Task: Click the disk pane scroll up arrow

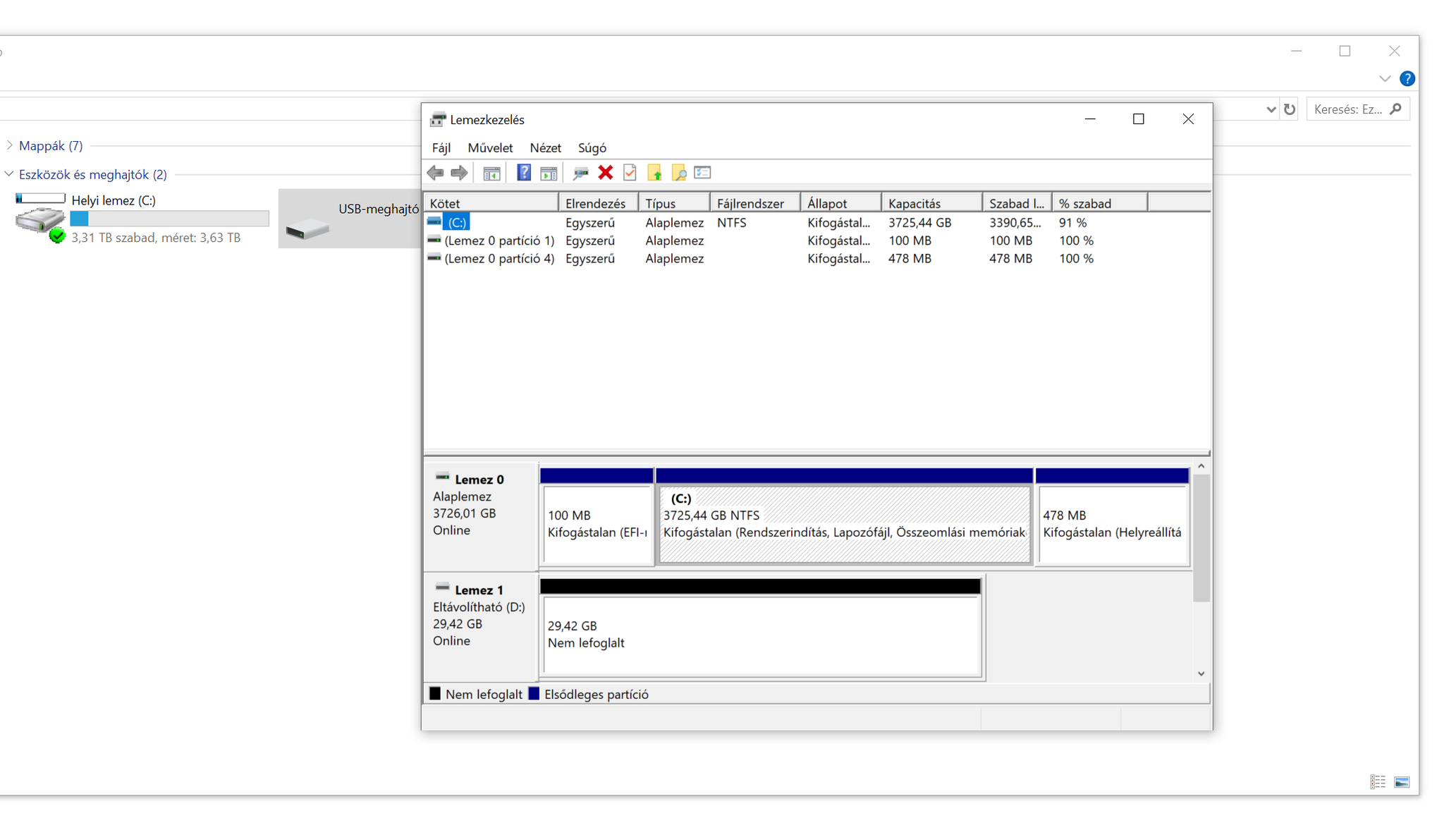Action: 1201,467
